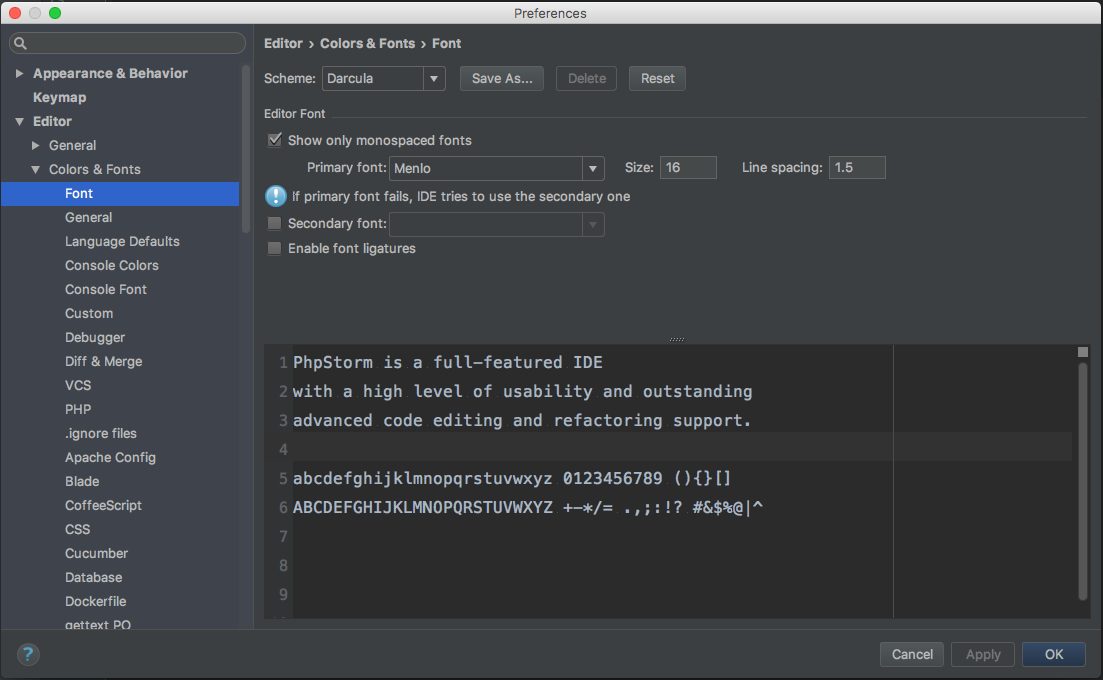Click the blue info exclamation icon
This screenshot has height=680, width=1103.
(x=275, y=196)
